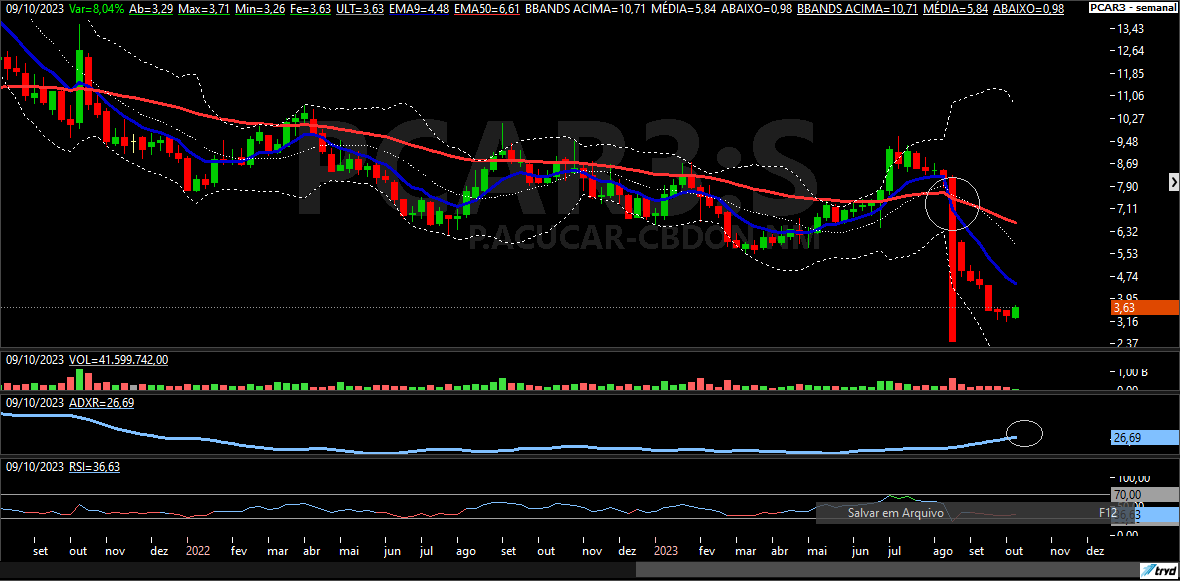Click the 70,00 RSI level tag
The image size is (1180, 581).
(x=1144, y=494)
